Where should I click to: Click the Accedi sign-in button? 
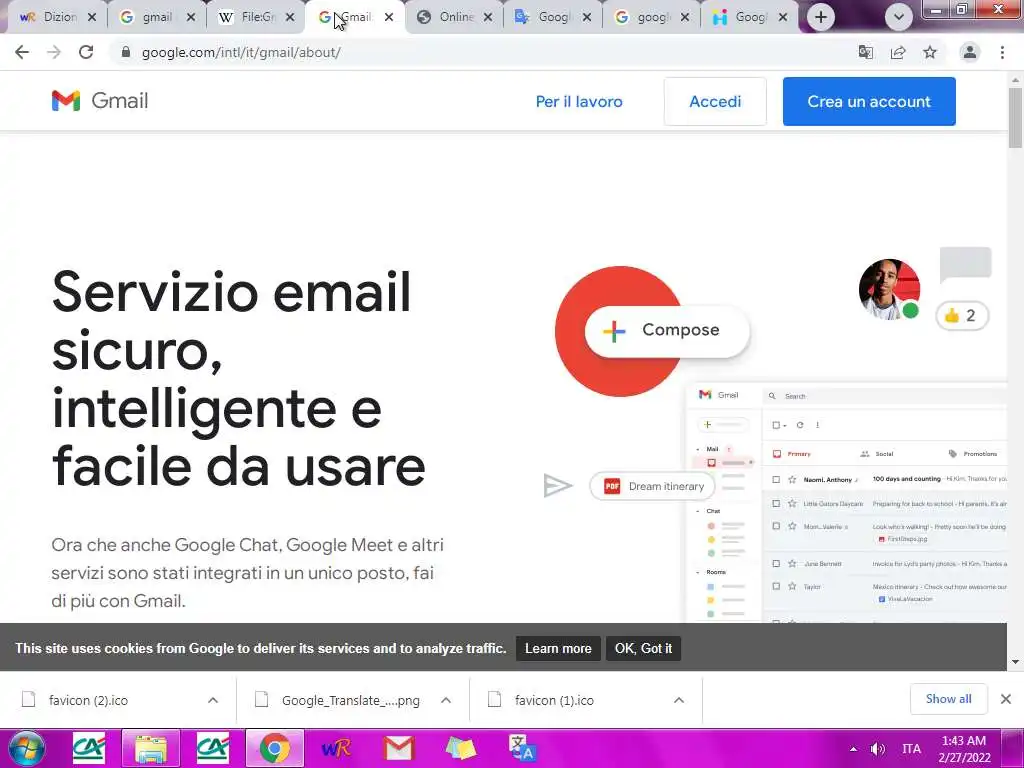[715, 101]
